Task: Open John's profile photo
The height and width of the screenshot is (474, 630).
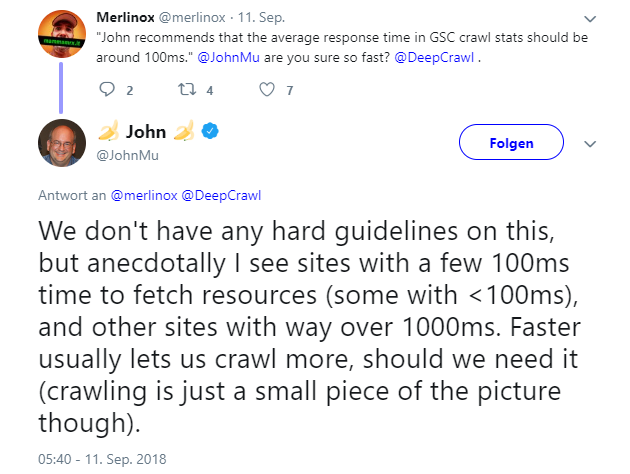Action: point(61,143)
